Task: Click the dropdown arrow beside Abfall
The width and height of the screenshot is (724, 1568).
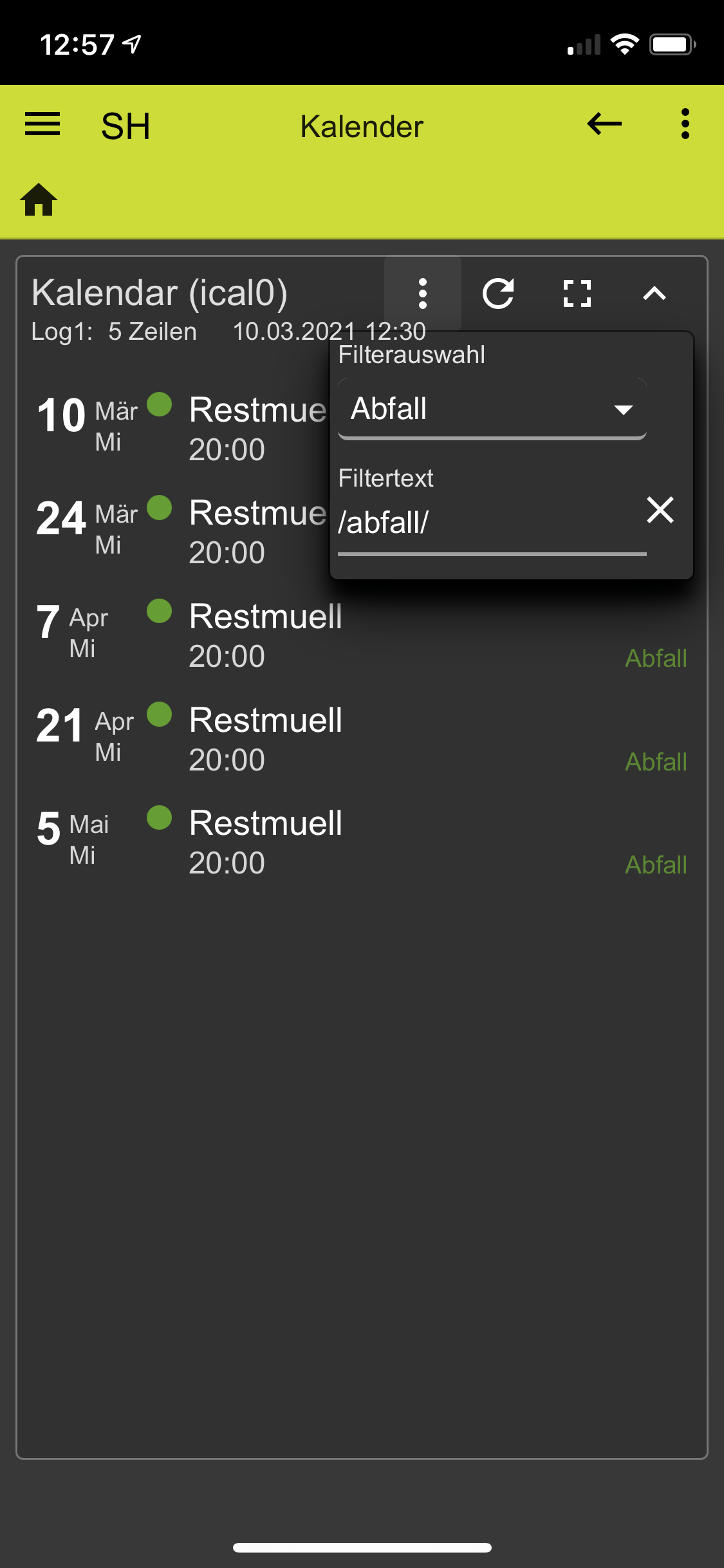Action: click(623, 410)
